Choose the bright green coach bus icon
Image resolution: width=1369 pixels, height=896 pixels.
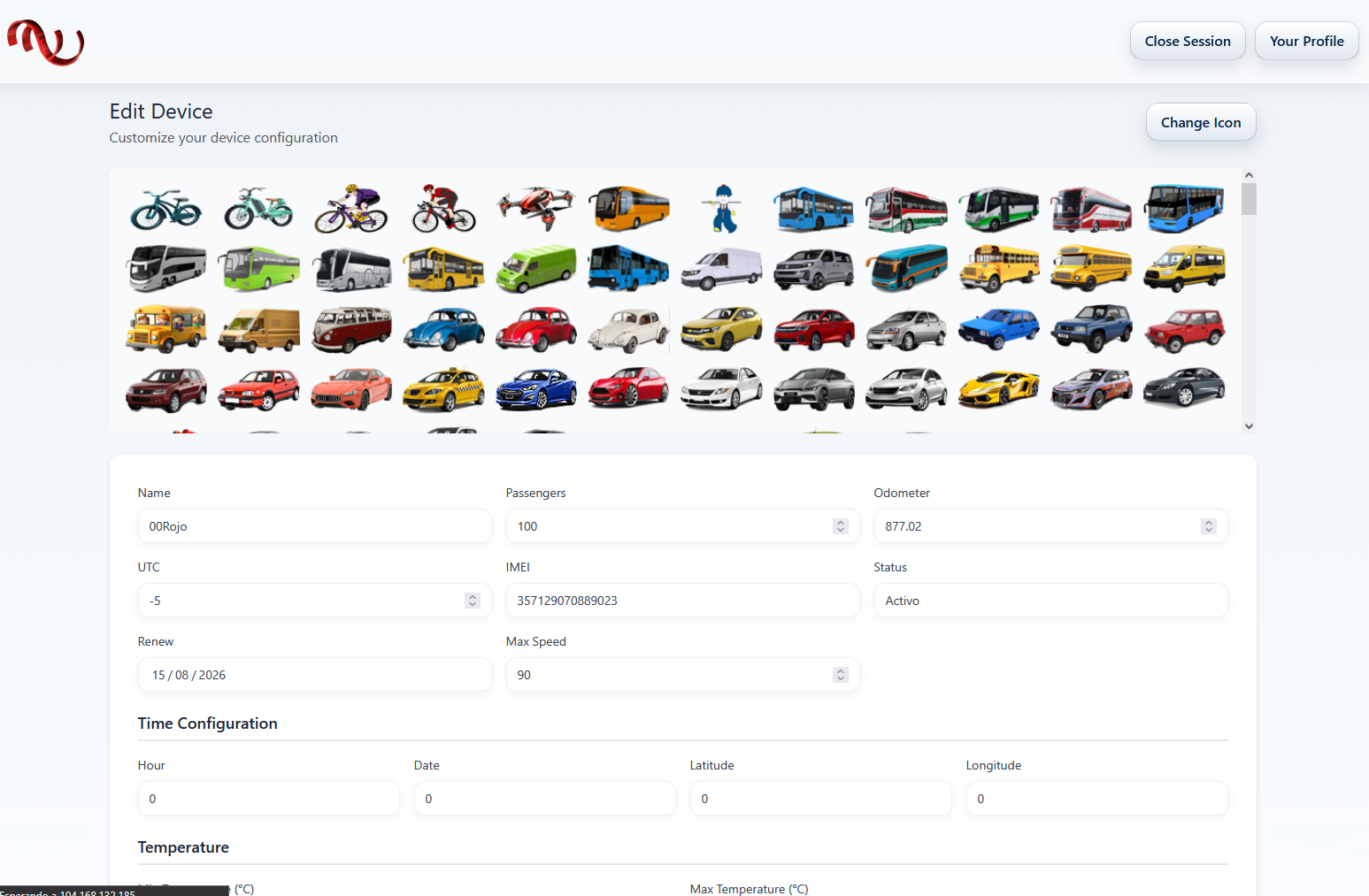(x=258, y=269)
